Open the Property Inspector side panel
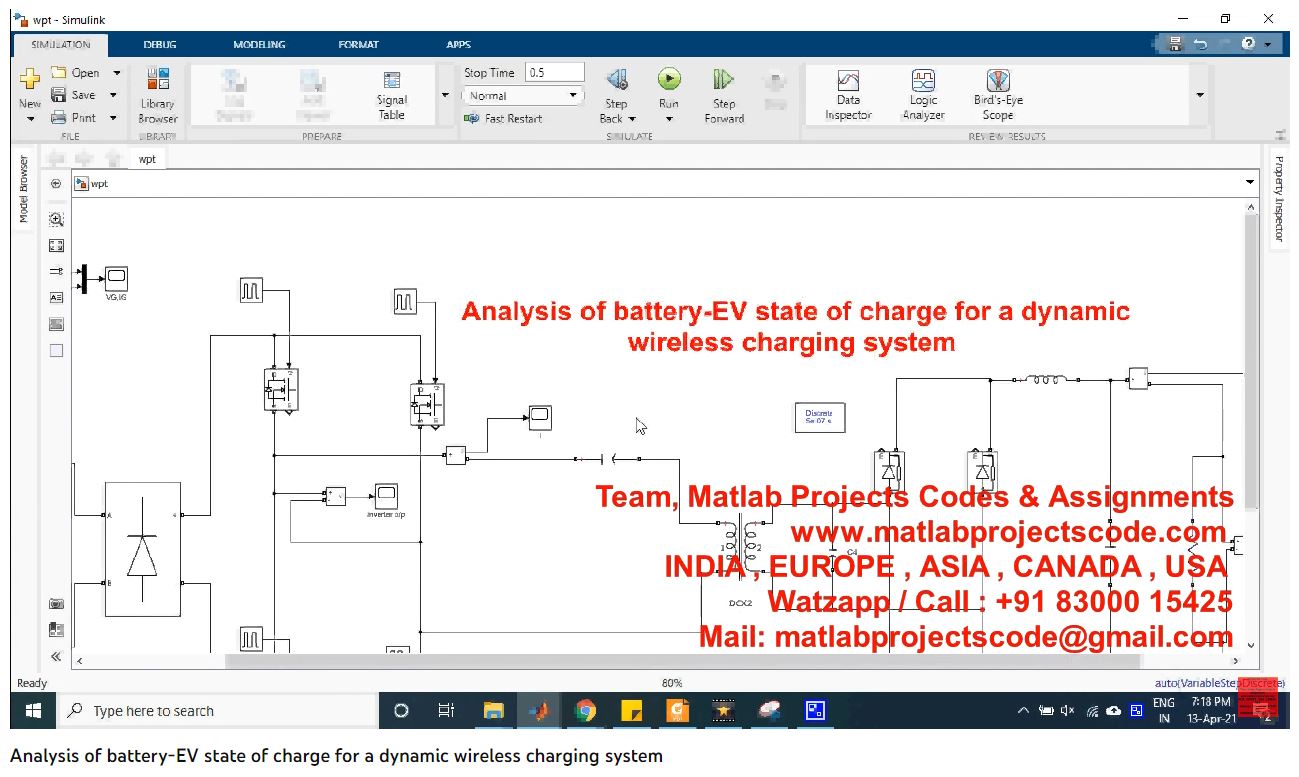 click(1278, 198)
